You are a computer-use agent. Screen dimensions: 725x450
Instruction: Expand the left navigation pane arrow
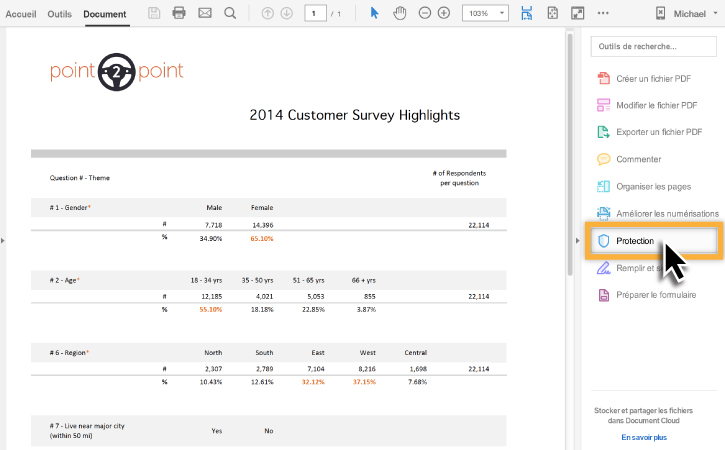(3, 240)
